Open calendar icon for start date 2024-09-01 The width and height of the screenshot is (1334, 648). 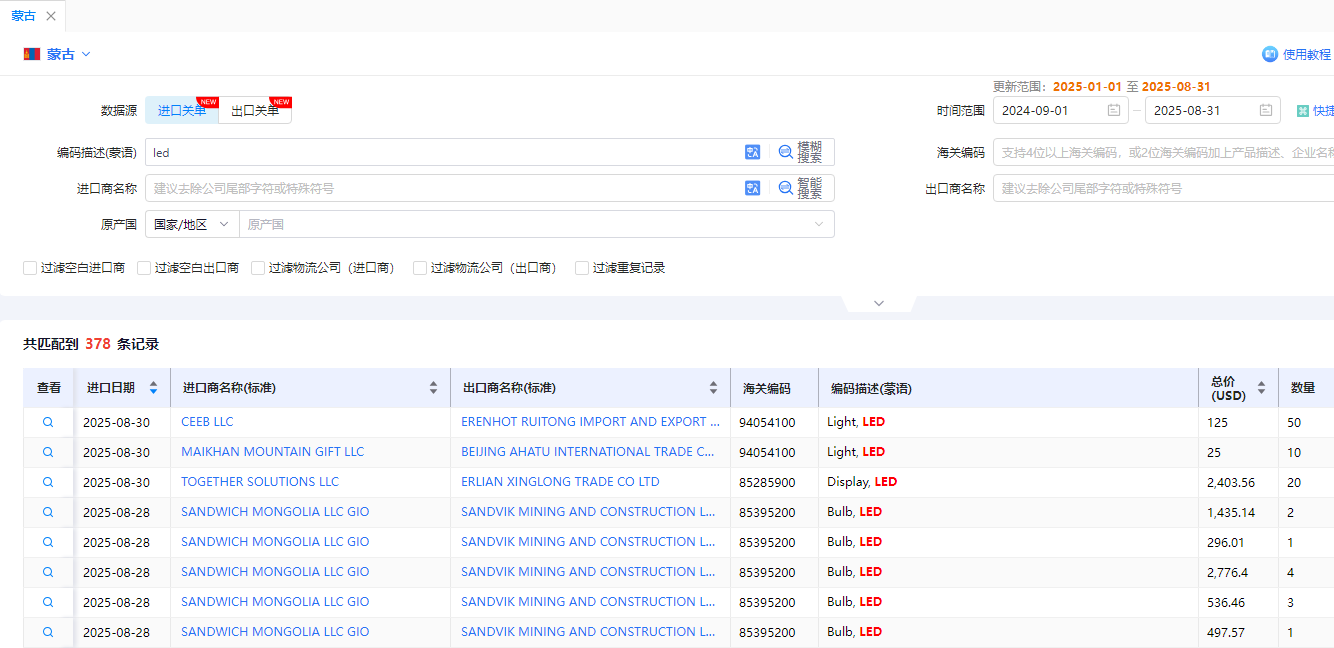pos(1114,111)
